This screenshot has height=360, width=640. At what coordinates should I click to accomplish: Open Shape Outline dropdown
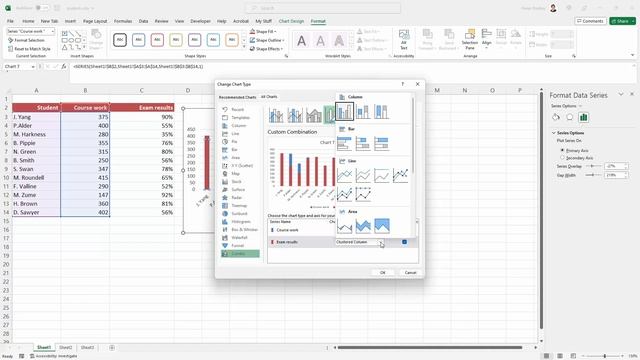[x=267, y=40]
